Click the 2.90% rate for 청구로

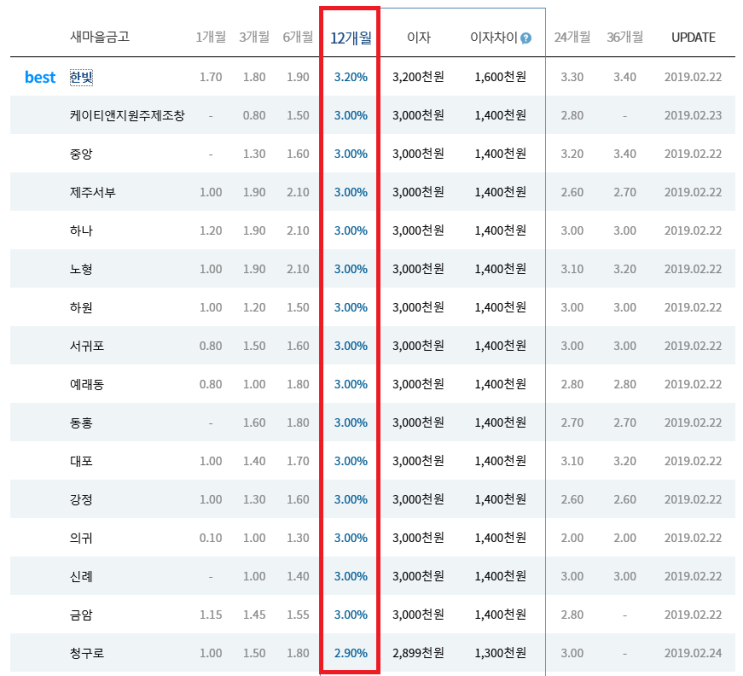[351, 653]
